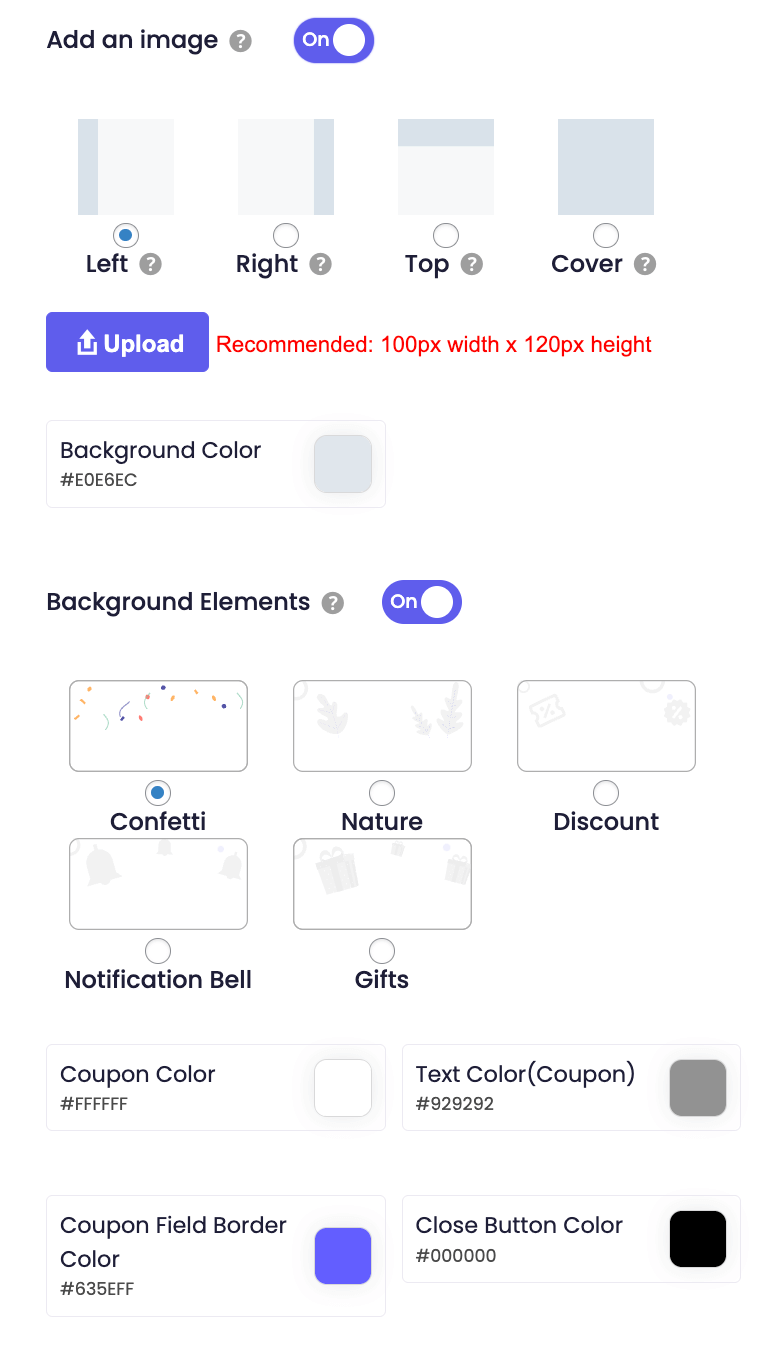Viewport: 766px width, 1372px height.
Task: Change the Close Button Color swatch
Action: [x=698, y=1239]
